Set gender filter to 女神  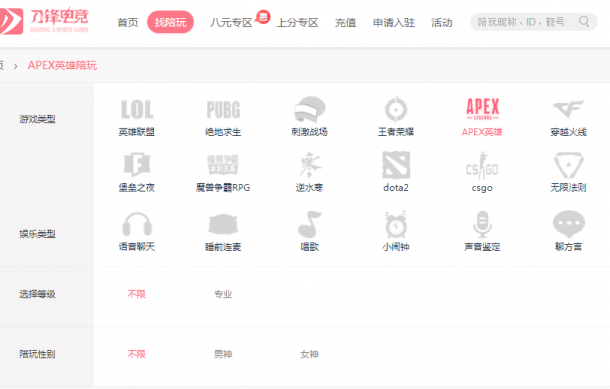309,354
